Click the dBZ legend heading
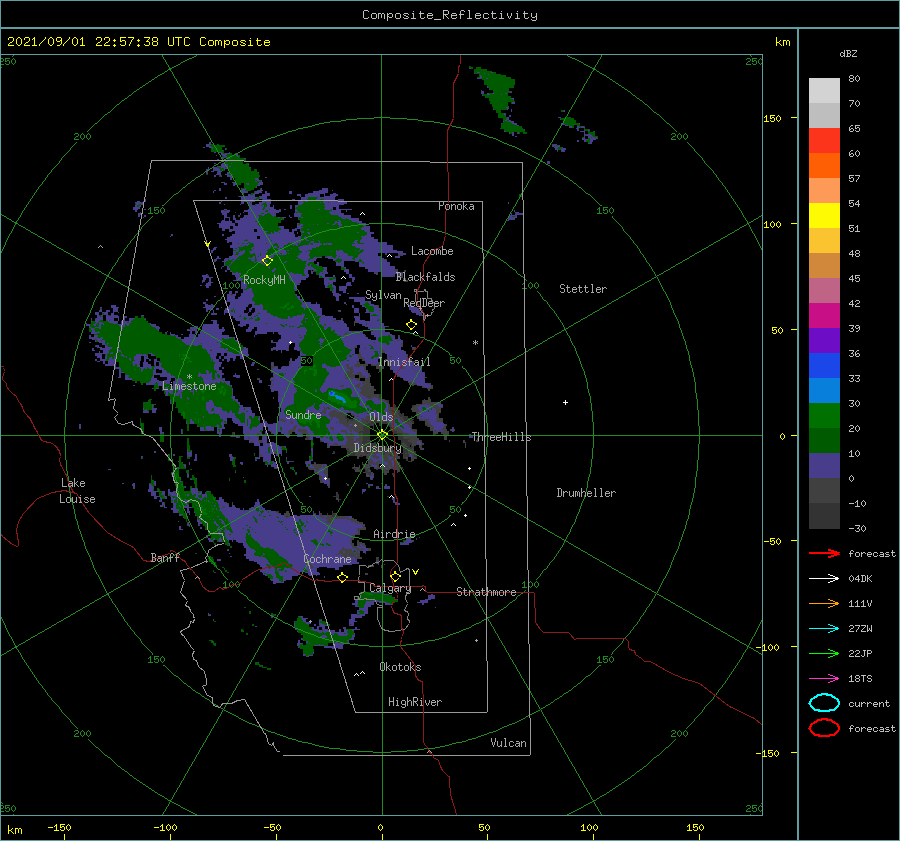This screenshot has width=900, height=841. [x=848, y=54]
